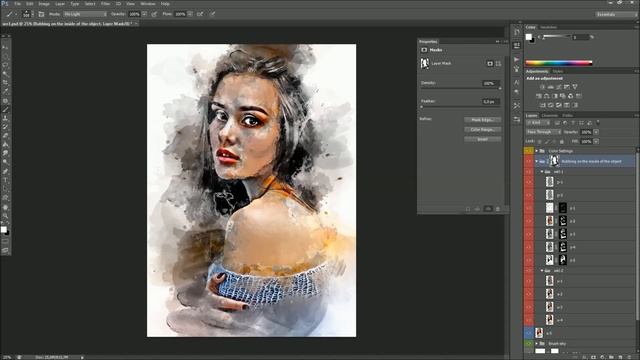The width and height of the screenshot is (640, 360).
Task: Hide the Brush sky group
Action: pos(529,344)
